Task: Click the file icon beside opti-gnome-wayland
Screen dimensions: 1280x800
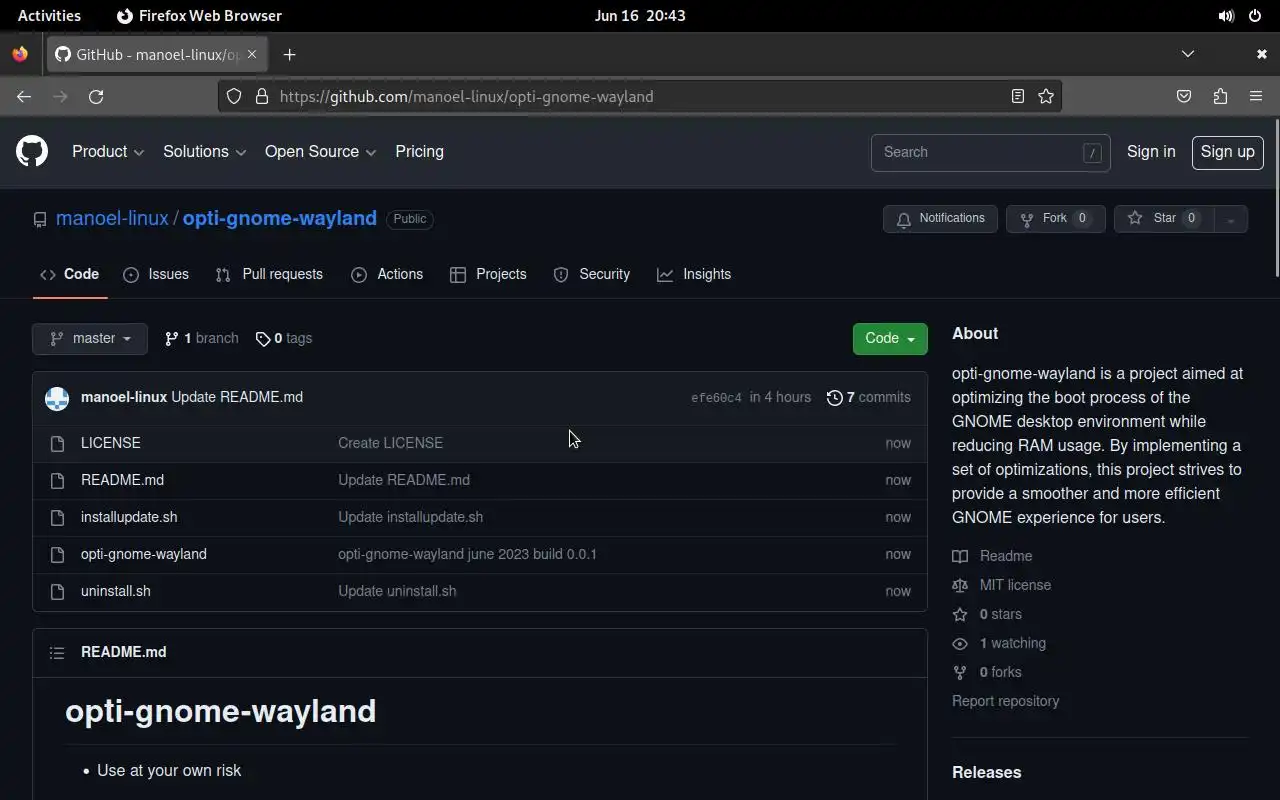Action: tap(58, 554)
